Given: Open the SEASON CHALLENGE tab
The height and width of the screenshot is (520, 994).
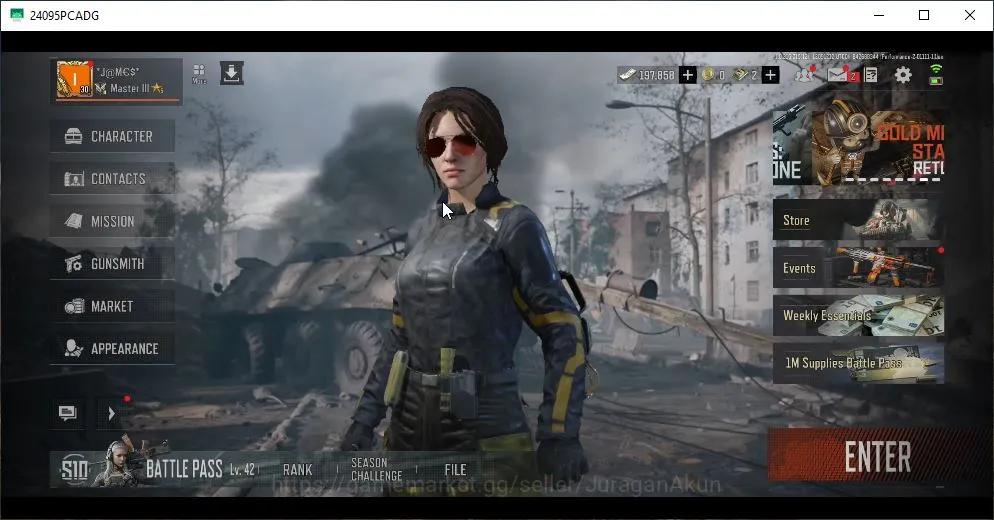Looking at the screenshot, I should click(377, 469).
